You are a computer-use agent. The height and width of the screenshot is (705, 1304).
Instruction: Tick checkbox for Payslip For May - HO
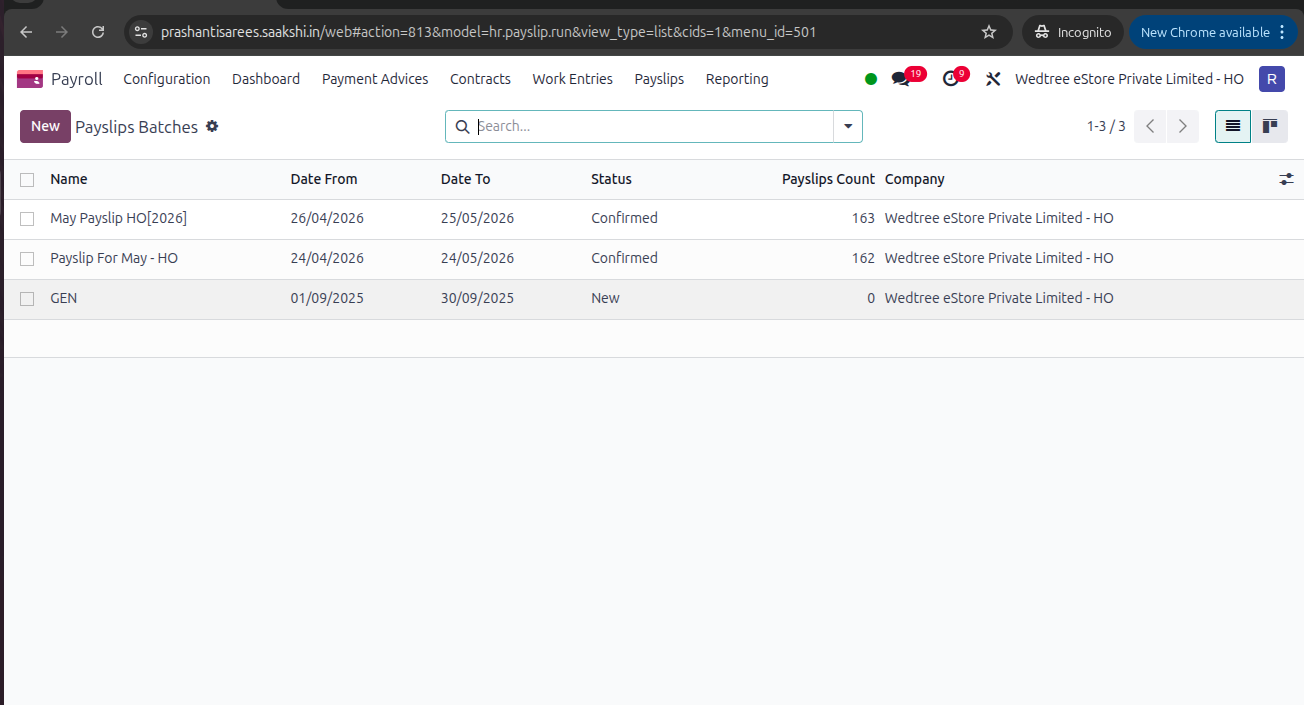point(27,258)
